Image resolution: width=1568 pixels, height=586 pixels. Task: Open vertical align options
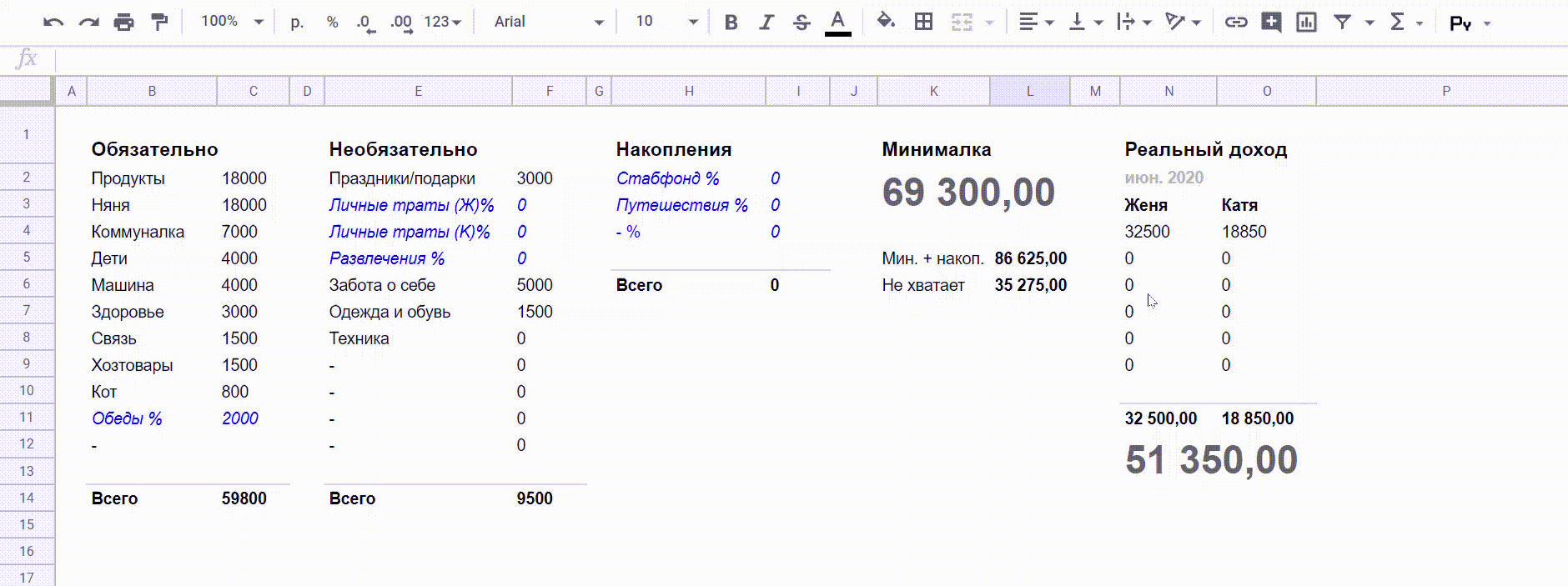(x=1086, y=23)
